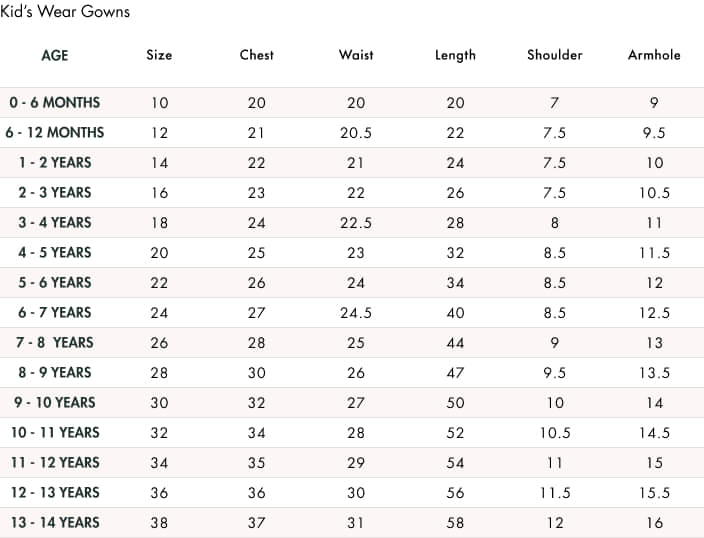Click waist value 24.5 for 6 - 7 years
704x538 pixels.
pos(356,313)
